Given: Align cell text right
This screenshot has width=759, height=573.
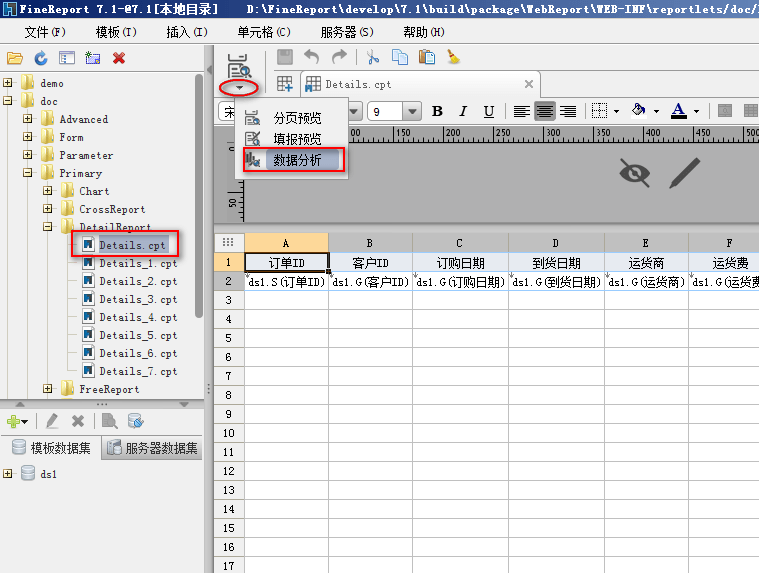Looking at the screenshot, I should click(568, 111).
